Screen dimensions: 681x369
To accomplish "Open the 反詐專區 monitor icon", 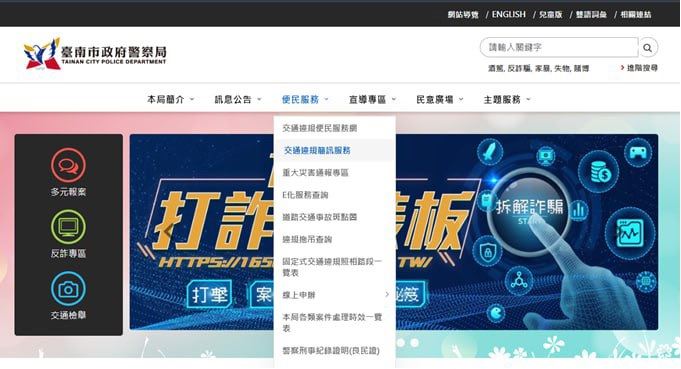I will [x=68, y=227].
